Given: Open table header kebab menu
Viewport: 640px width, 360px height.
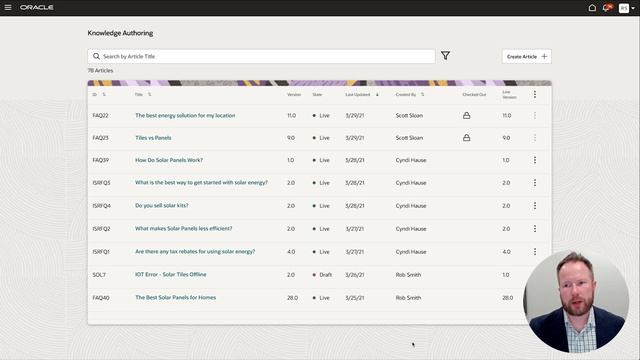Looking at the screenshot, I should [x=535, y=94].
